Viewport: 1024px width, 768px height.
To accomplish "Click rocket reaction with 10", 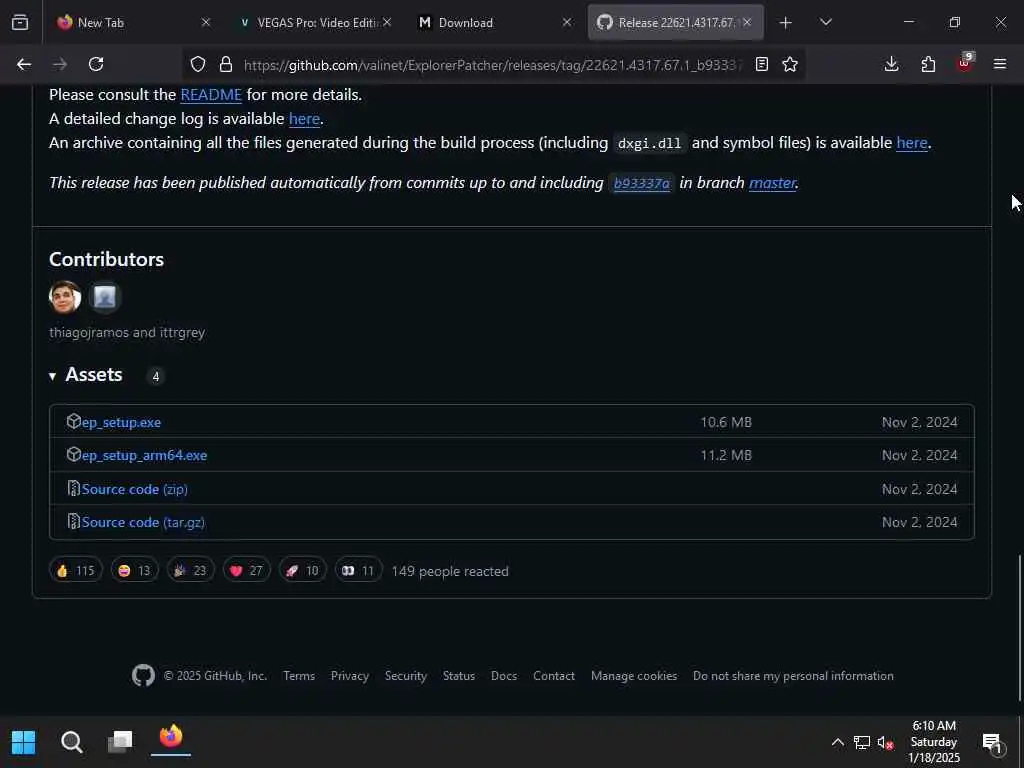I will click(302, 571).
